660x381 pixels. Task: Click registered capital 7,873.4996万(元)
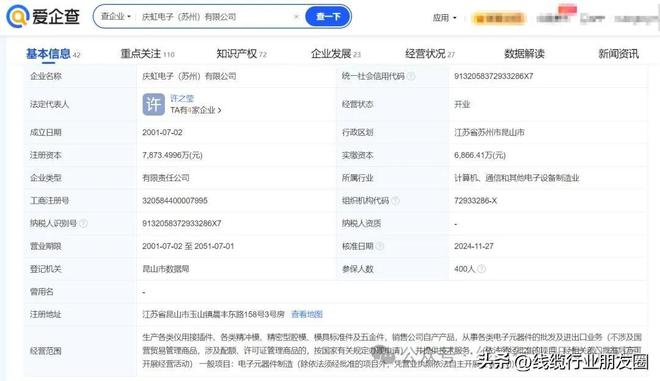pos(172,155)
